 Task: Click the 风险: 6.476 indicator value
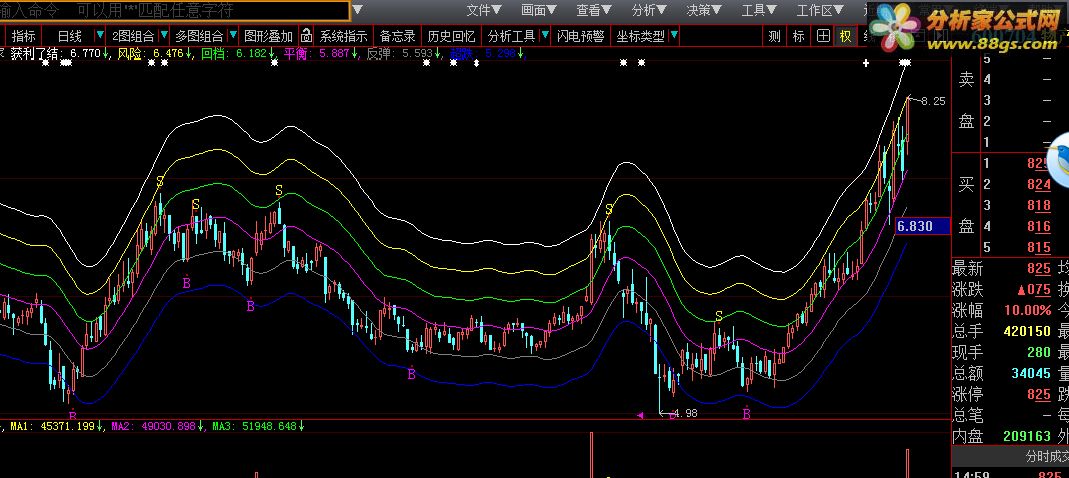click(155, 53)
